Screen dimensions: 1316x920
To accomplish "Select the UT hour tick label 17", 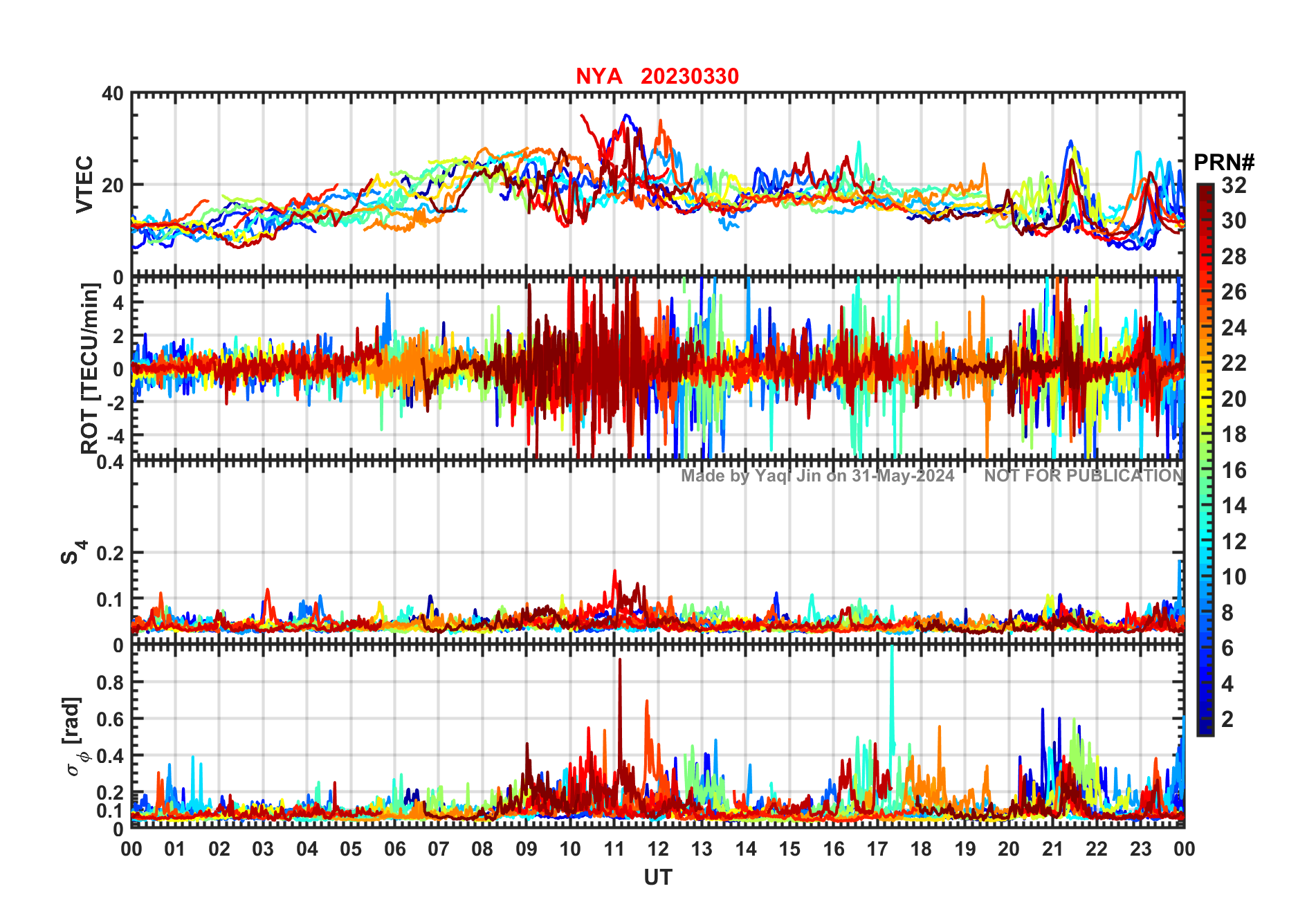I will [x=877, y=849].
